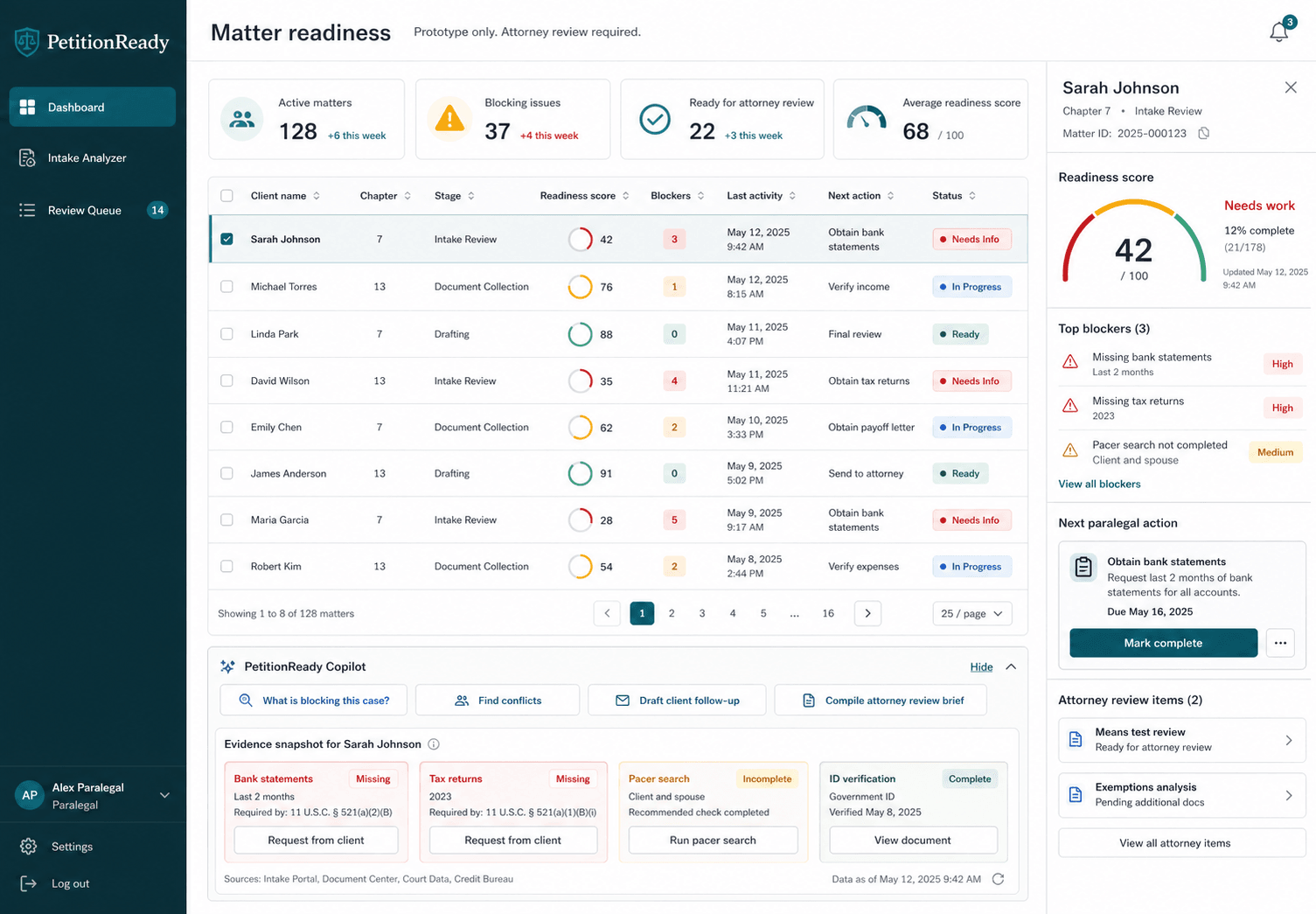
Task: Click View all attorney items
Action: (1182, 843)
